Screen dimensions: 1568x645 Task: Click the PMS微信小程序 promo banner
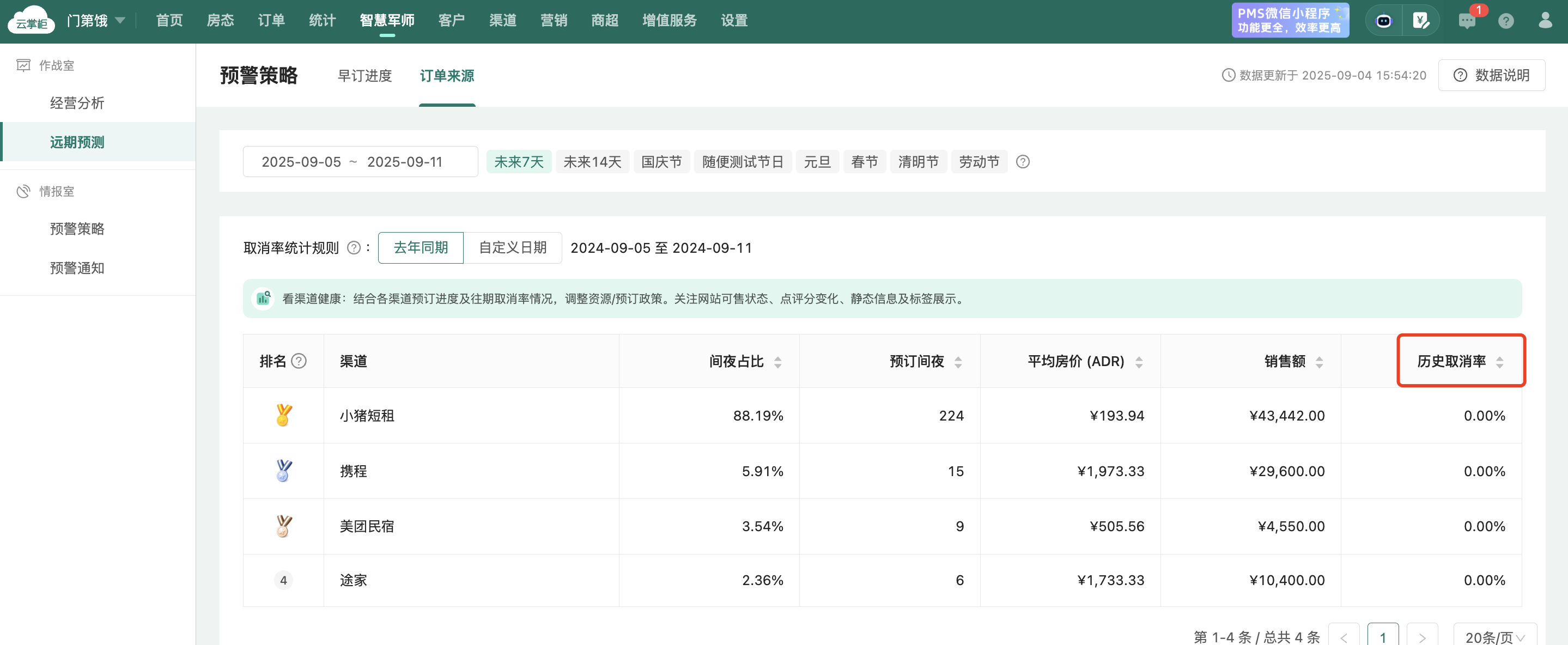(1290, 20)
